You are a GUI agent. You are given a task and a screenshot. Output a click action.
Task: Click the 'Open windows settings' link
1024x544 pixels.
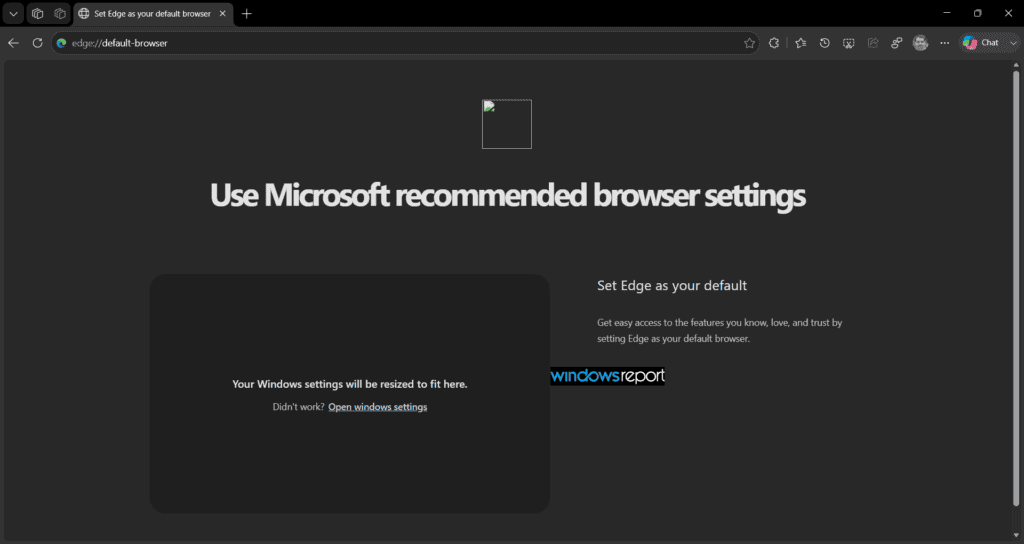[377, 407]
